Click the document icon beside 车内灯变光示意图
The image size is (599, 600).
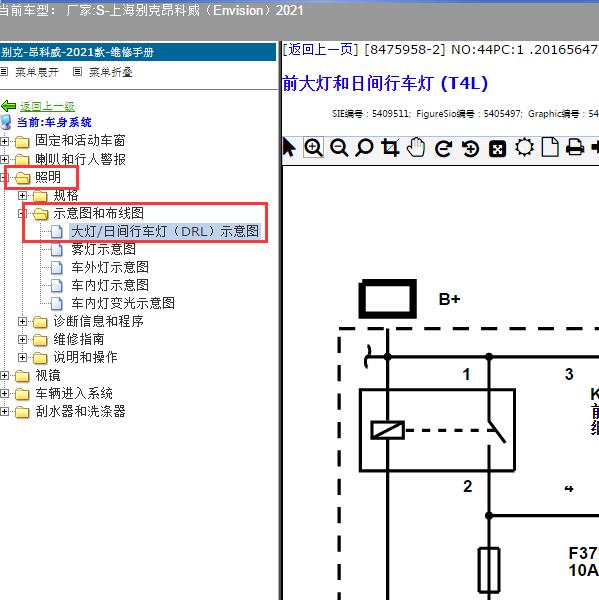(x=57, y=303)
